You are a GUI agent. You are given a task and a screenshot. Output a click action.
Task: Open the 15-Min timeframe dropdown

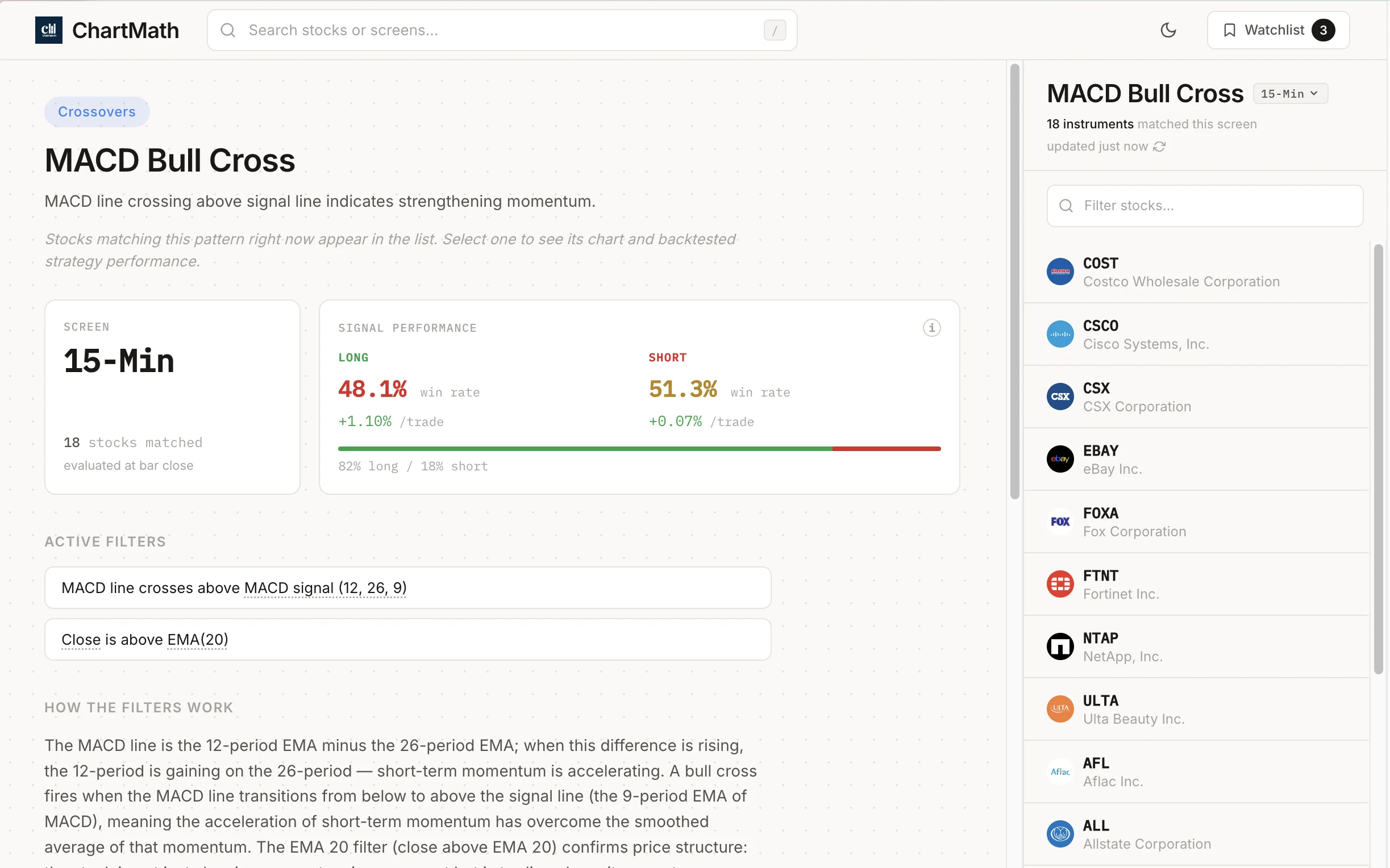[x=1289, y=94]
